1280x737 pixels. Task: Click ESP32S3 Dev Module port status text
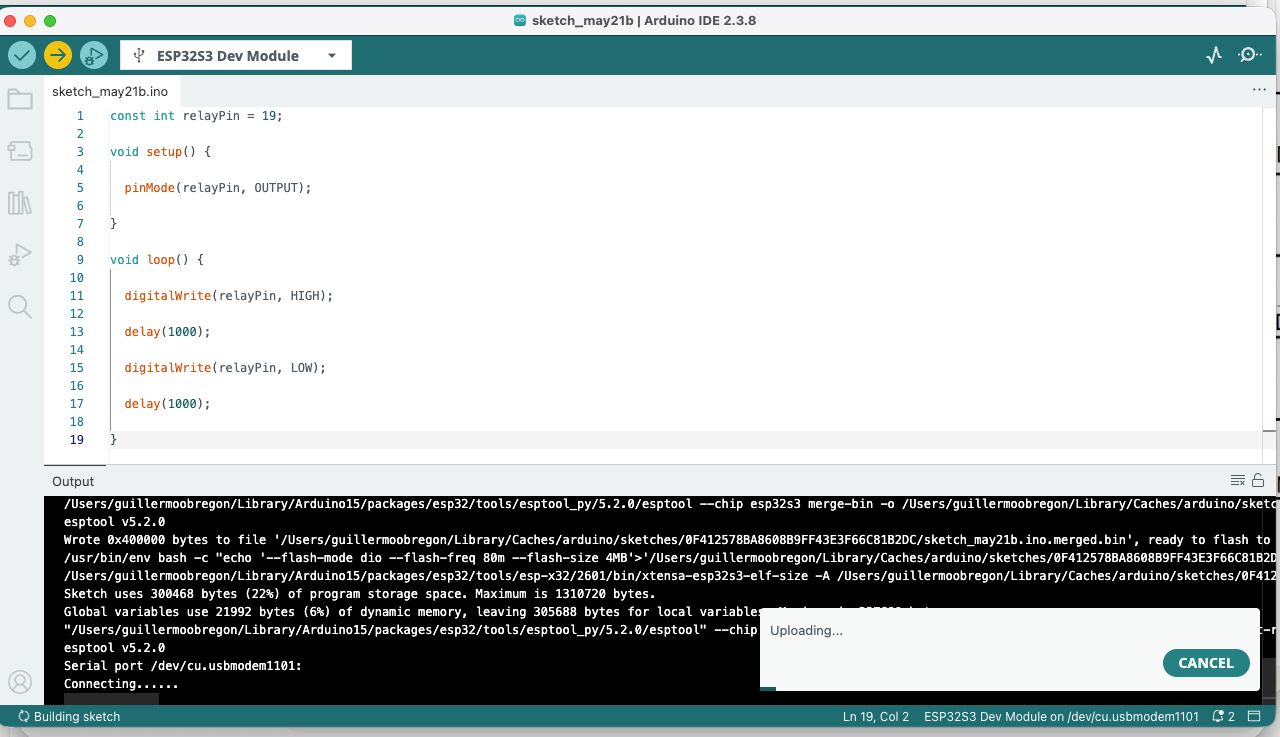[1061, 716]
